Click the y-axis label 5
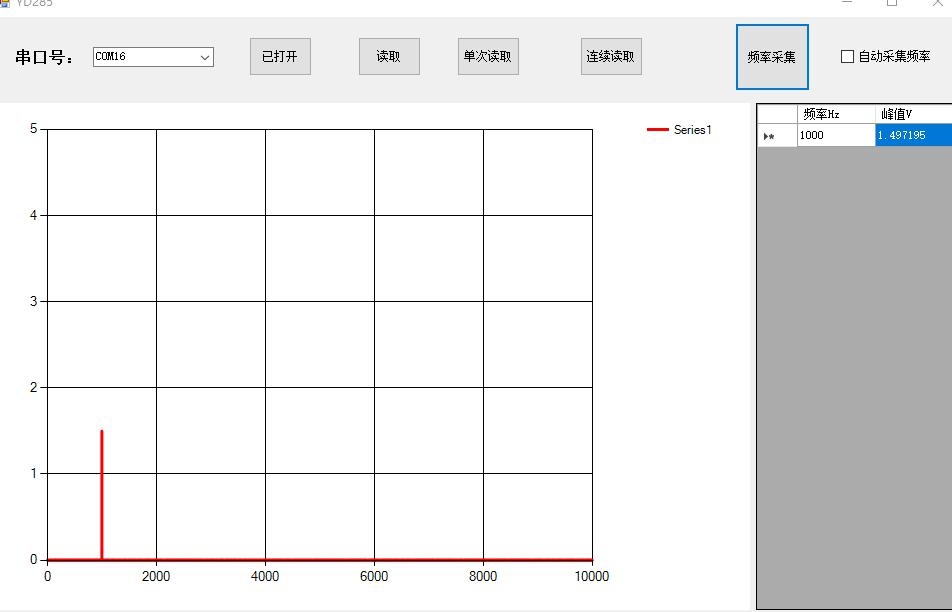This screenshot has height=612, width=952. [33, 129]
